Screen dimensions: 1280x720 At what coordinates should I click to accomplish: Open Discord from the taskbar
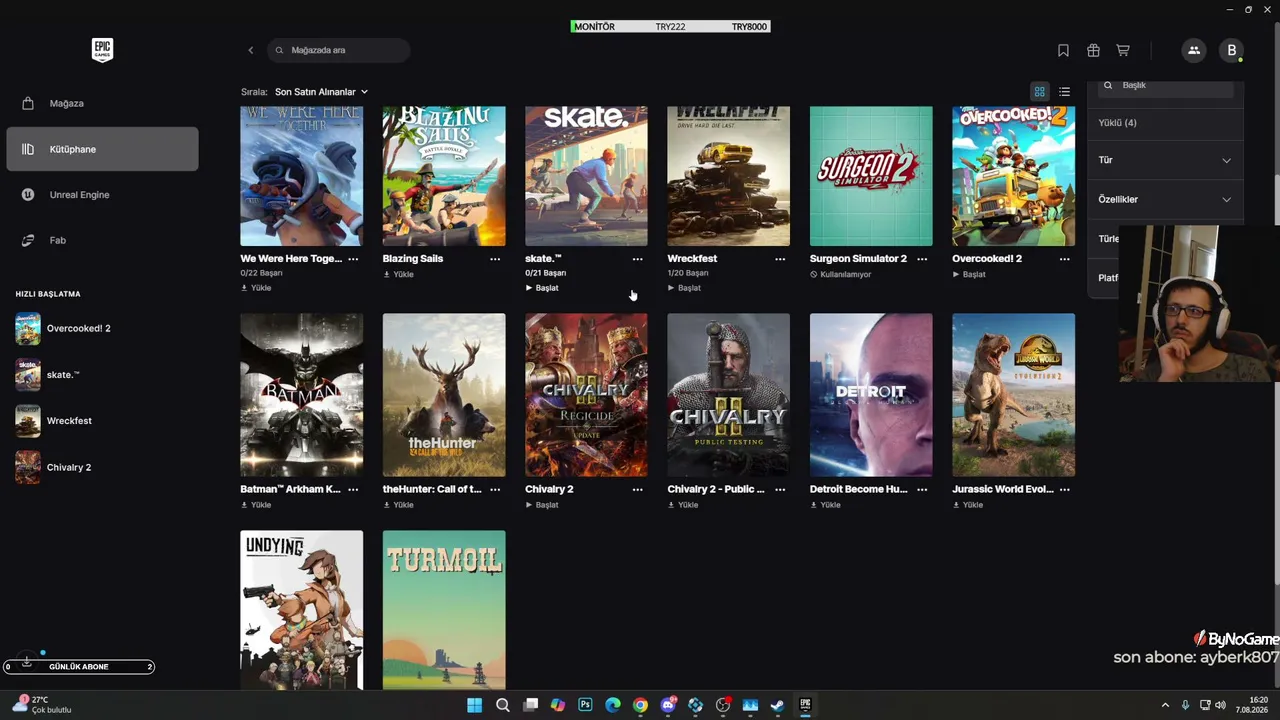[668, 705]
